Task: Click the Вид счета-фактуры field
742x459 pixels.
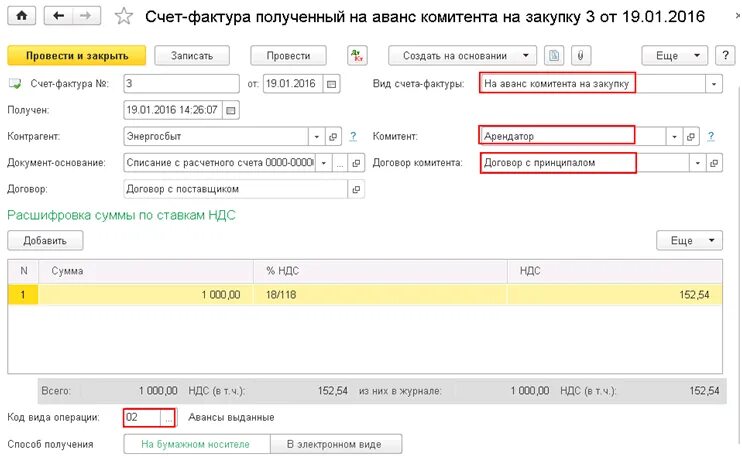Action: pyautogui.click(x=592, y=84)
